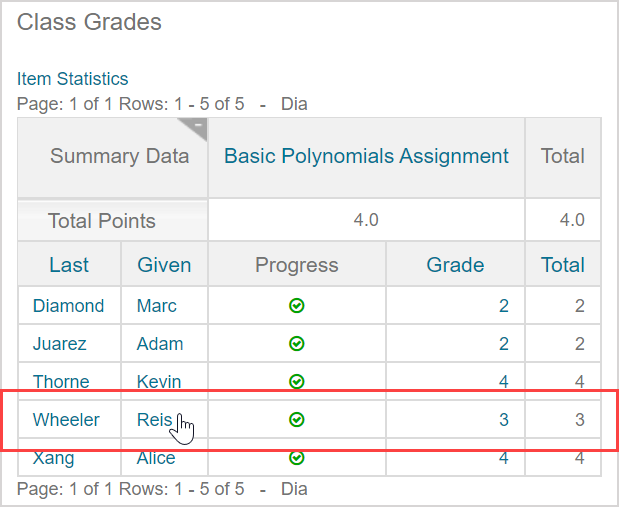Click Marc Diamond's green progress checkmark icon
The height and width of the screenshot is (507, 619).
[296, 306]
